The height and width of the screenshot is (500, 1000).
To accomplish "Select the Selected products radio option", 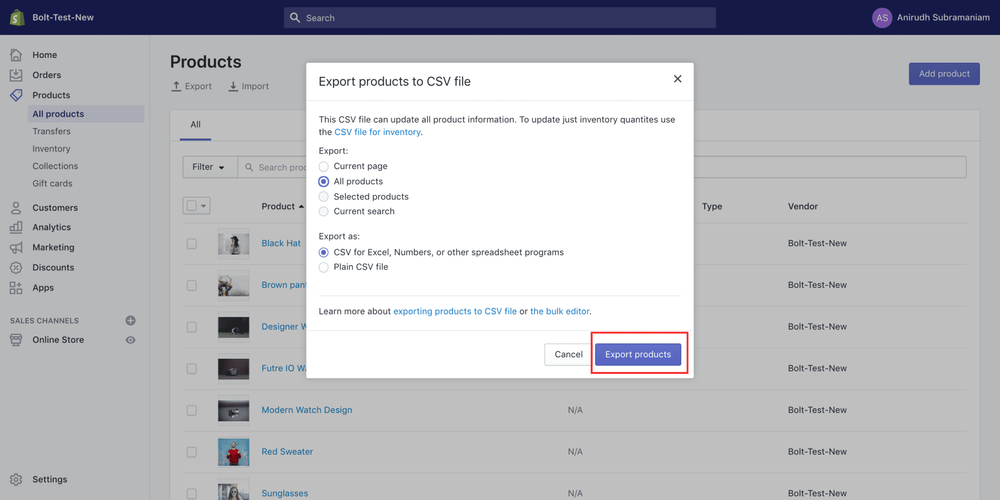I will 324,196.
